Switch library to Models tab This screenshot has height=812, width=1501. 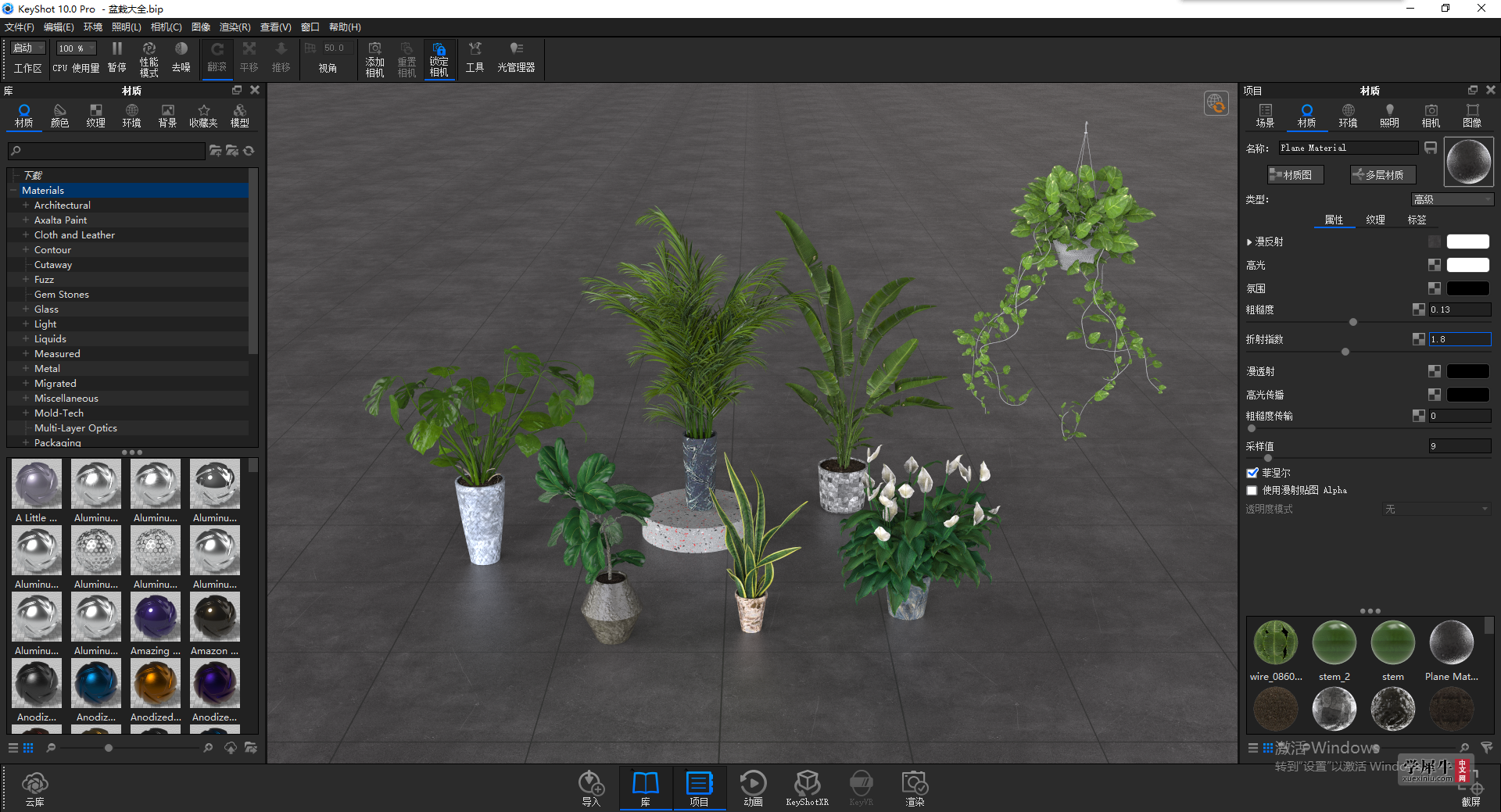click(x=239, y=116)
